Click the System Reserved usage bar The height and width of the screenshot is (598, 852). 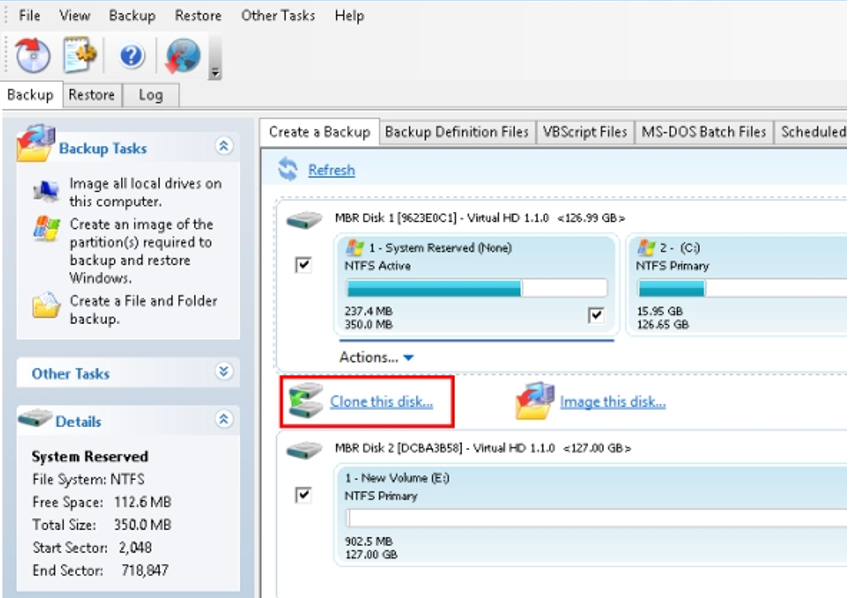pyautogui.click(x=476, y=288)
